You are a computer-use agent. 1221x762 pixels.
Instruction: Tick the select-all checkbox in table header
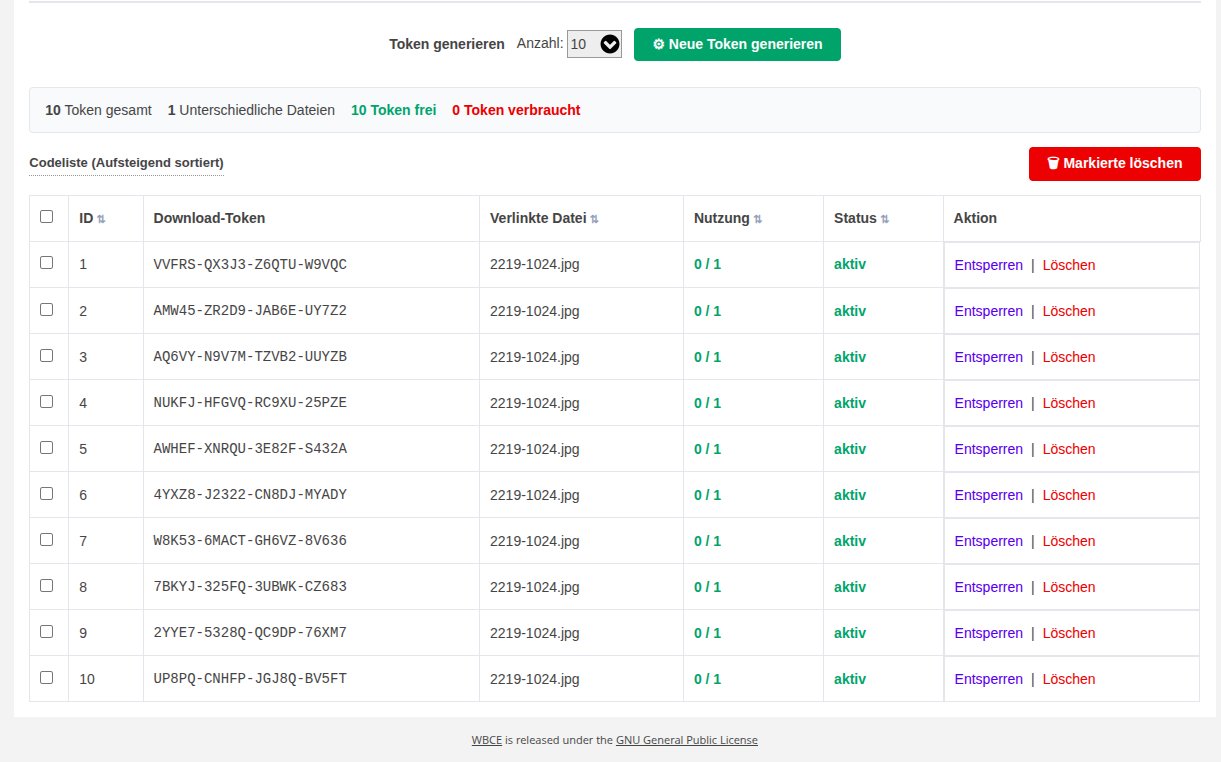point(46,216)
